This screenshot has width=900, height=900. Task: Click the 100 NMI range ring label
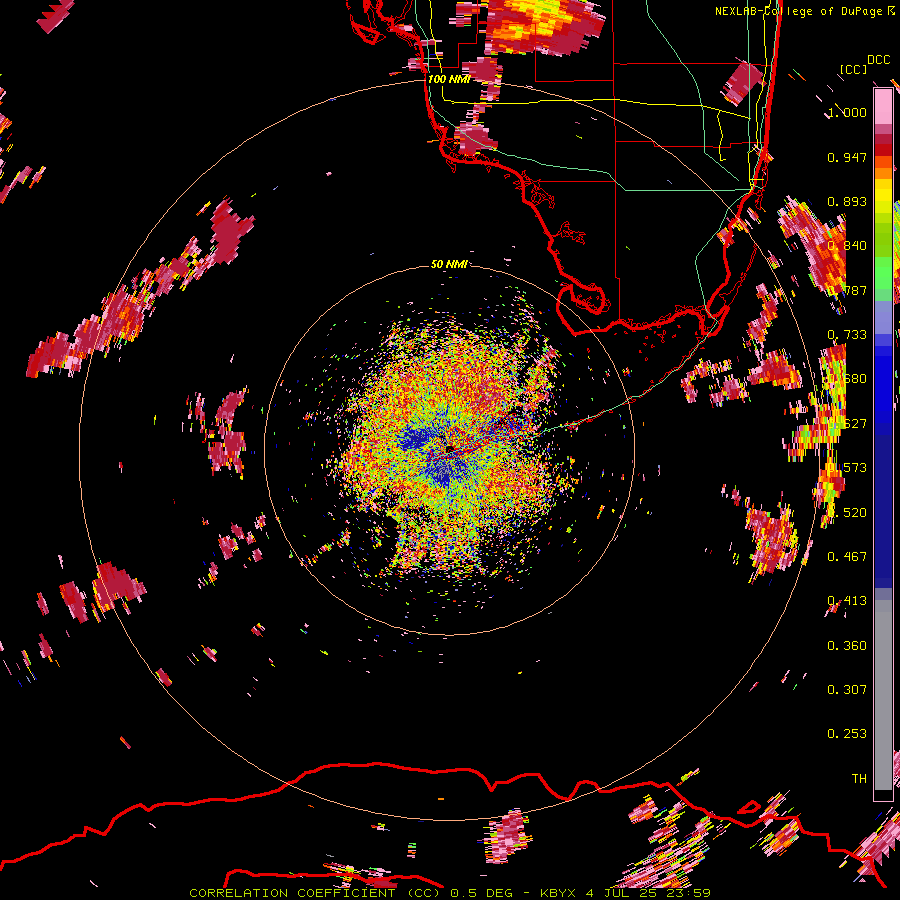[449, 79]
